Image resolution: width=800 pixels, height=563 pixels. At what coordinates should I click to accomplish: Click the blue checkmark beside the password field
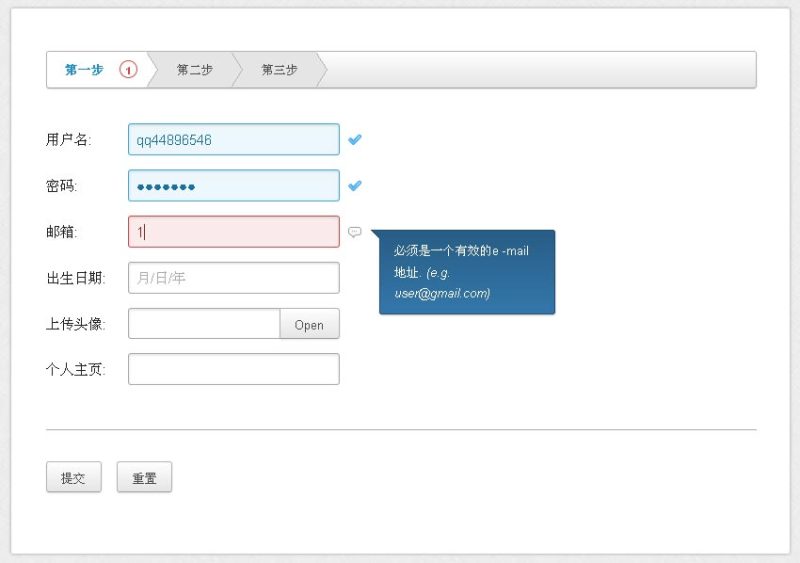click(x=355, y=186)
